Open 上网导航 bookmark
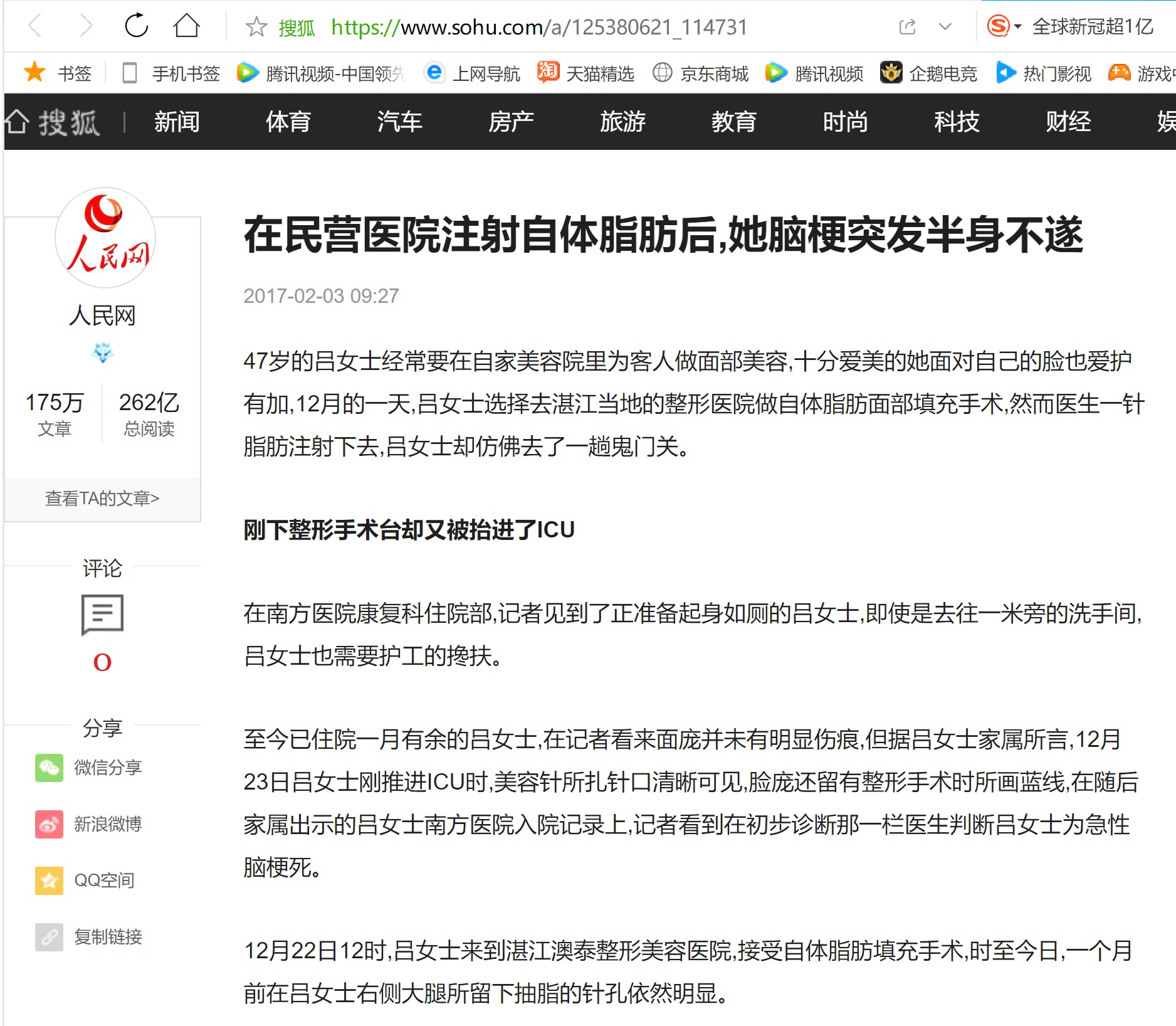 coord(472,73)
